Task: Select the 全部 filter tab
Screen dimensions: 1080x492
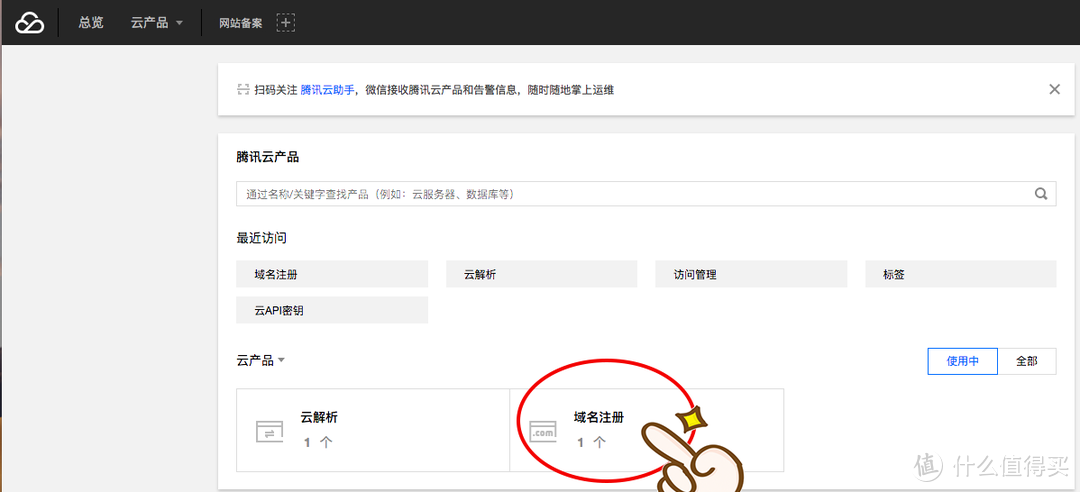Action: pyautogui.click(x=1026, y=361)
